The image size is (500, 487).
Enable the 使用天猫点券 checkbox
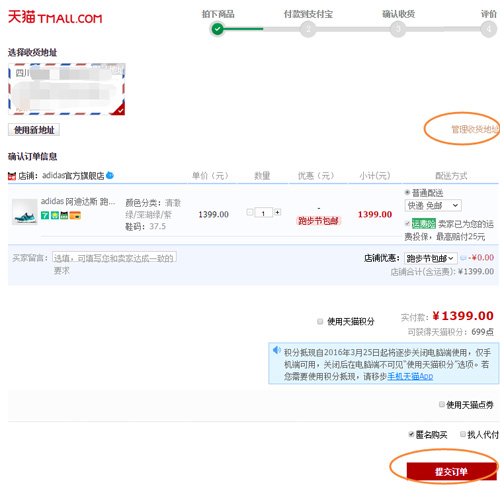(x=442, y=404)
